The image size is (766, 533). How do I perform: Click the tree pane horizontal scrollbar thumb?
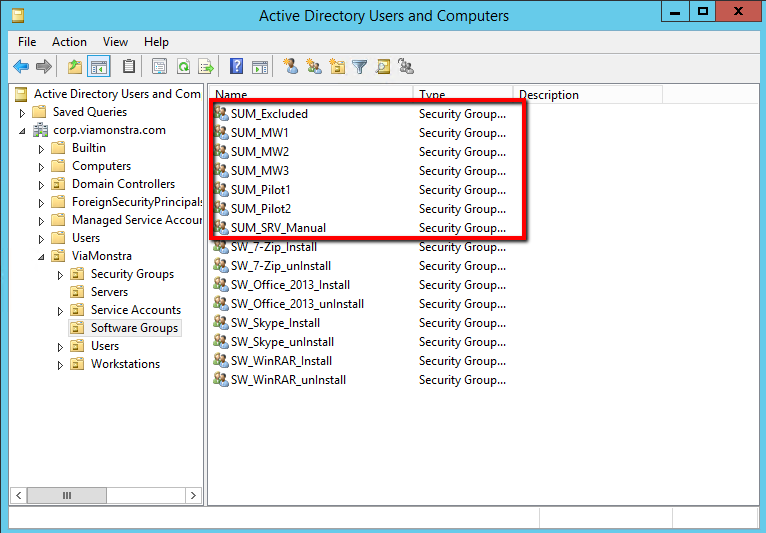tap(67, 495)
